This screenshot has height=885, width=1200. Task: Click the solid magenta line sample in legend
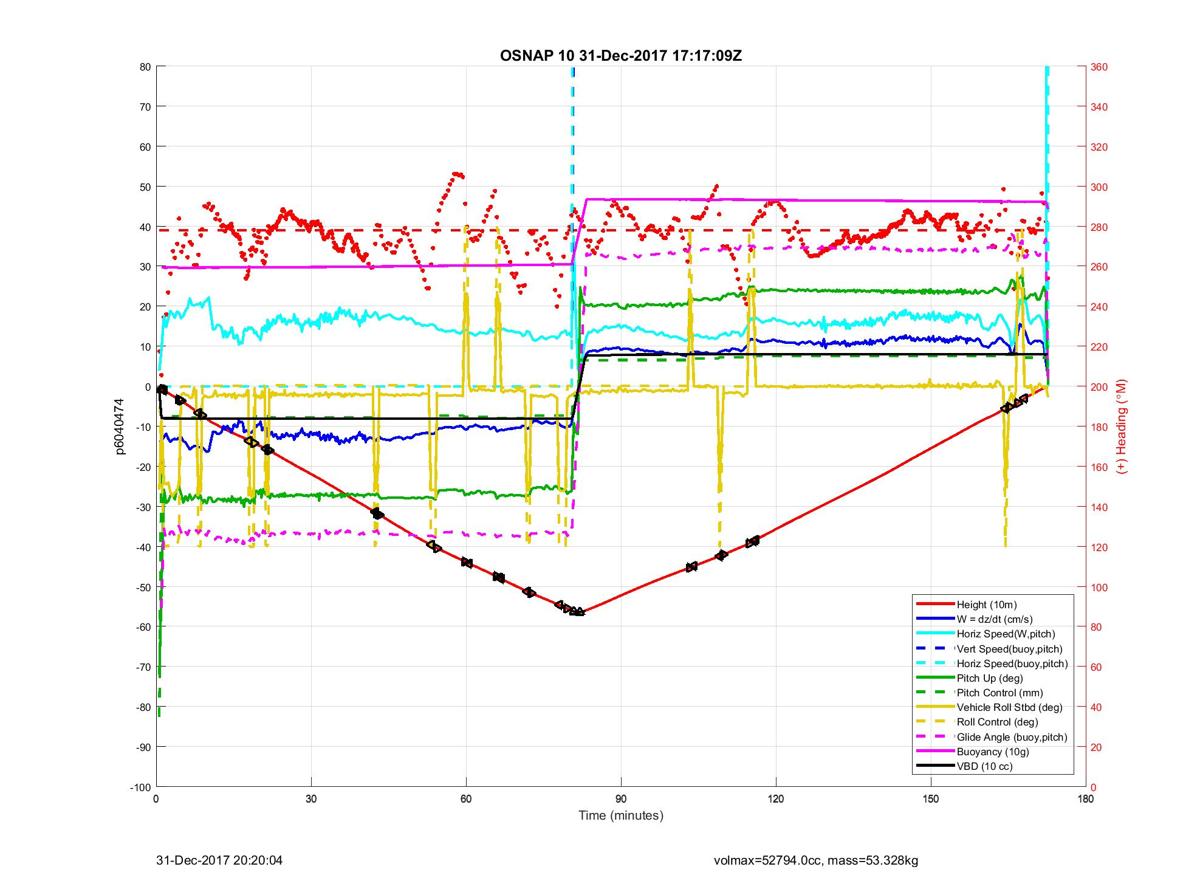(x=934, y=752)
